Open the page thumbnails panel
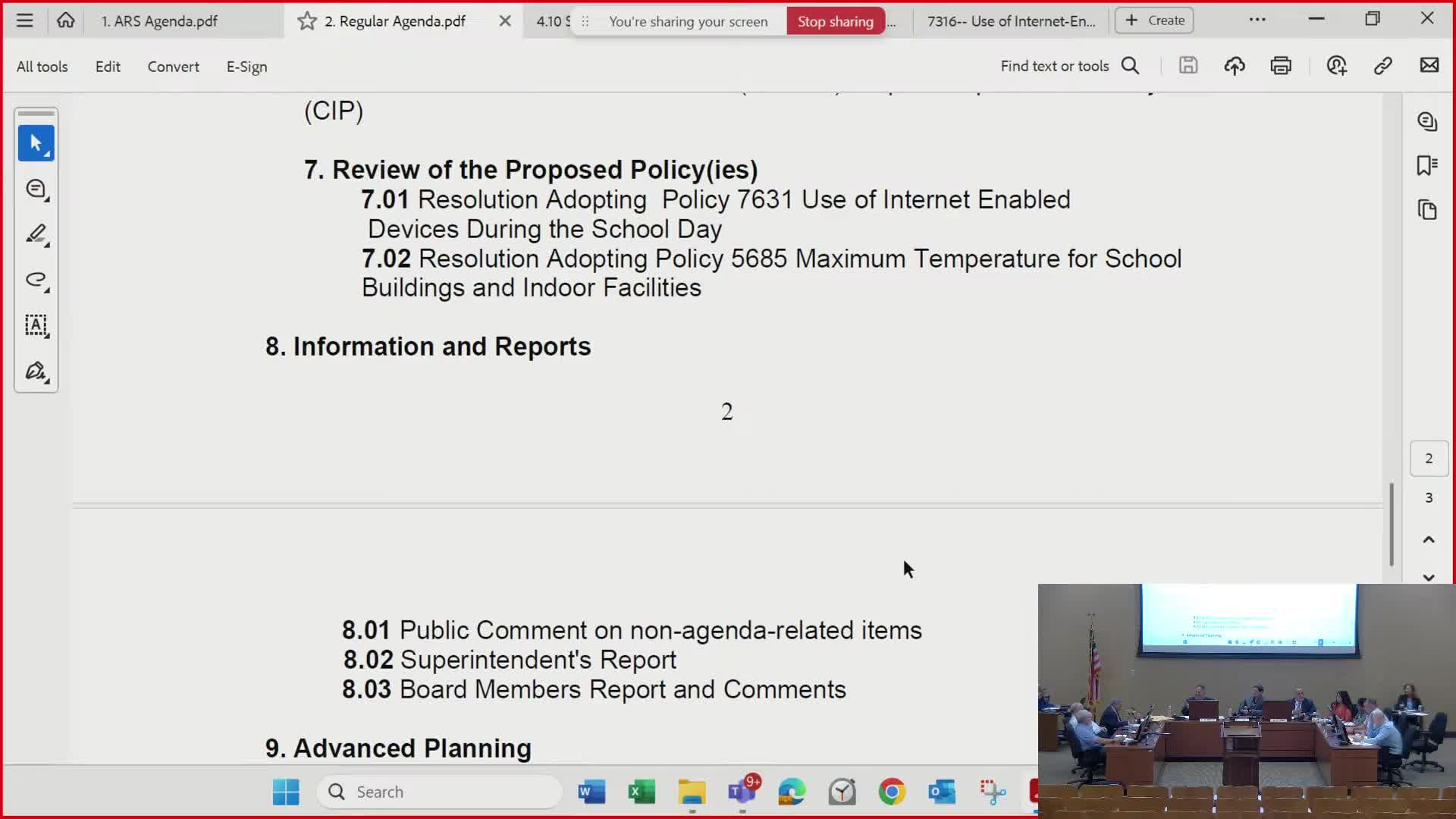 (x=1427, y=209)
